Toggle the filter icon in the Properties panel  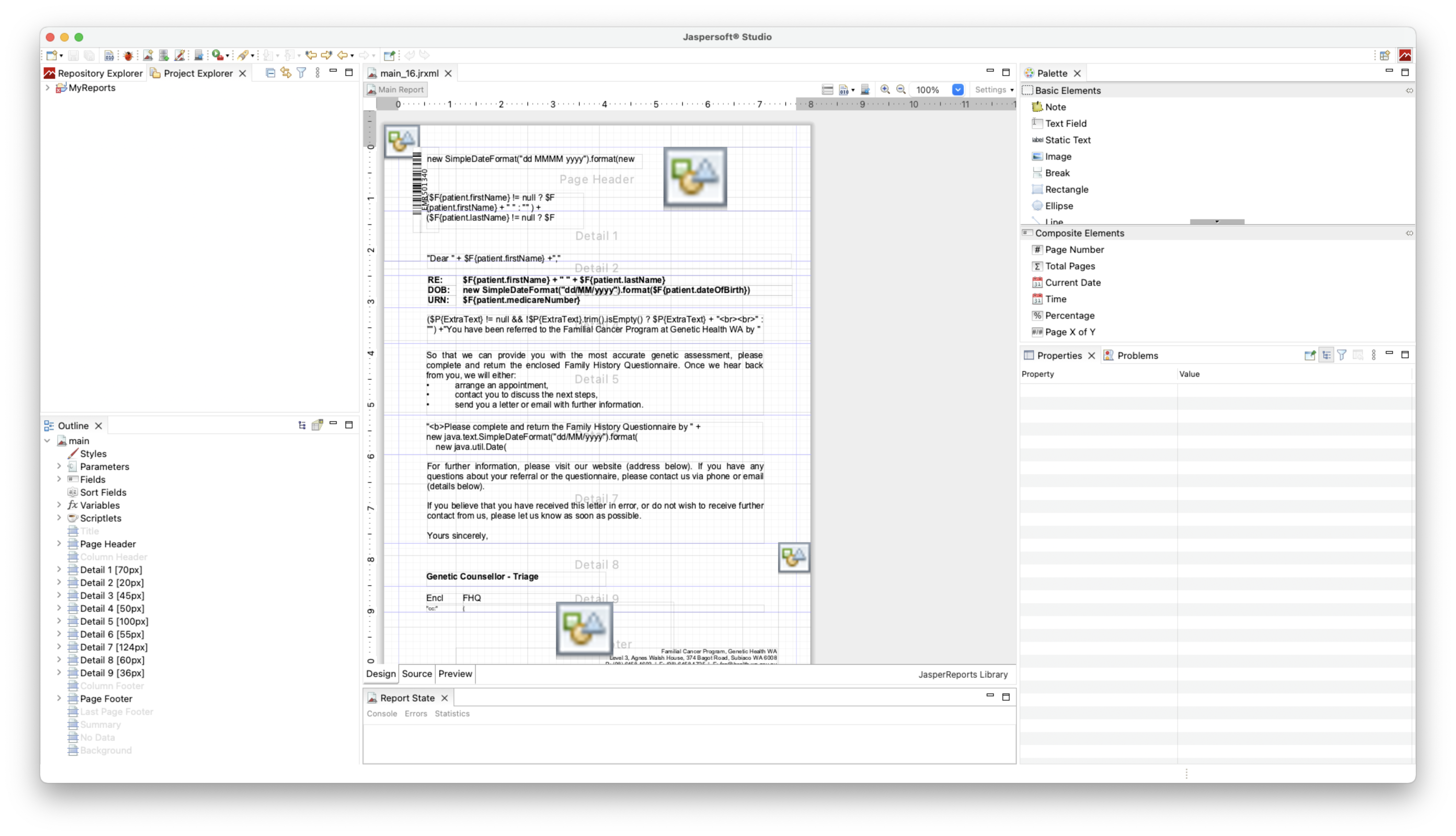click(1342, 355)
